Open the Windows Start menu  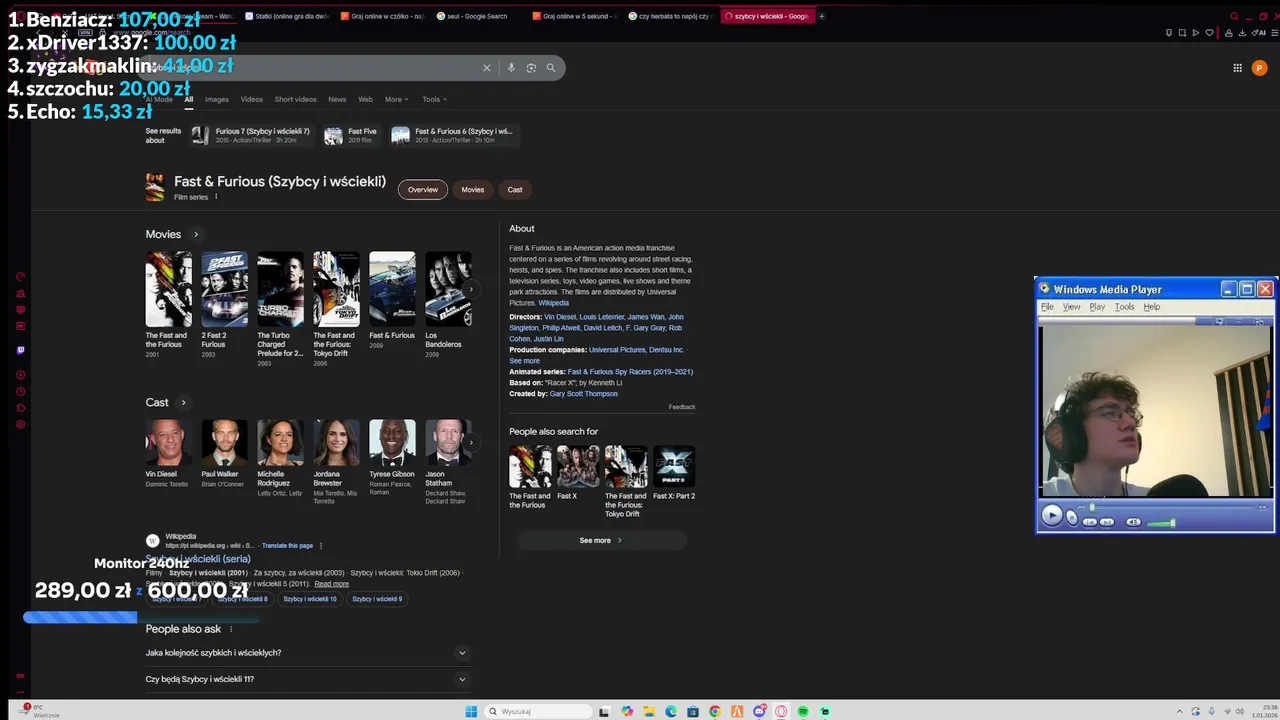(x=471, y=711)
